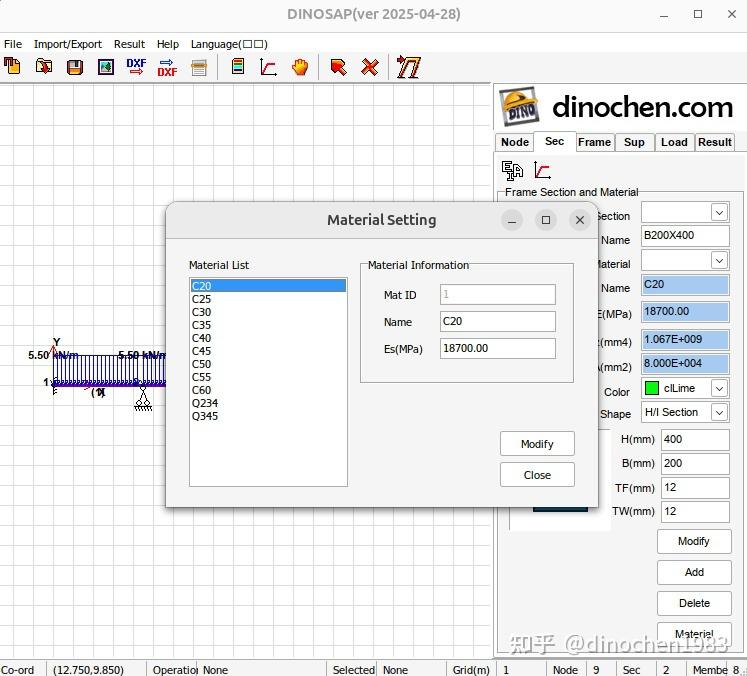The image size is (747, 676).
Task: Select Q345 in the Material List
Action: [x=205, y=416]
